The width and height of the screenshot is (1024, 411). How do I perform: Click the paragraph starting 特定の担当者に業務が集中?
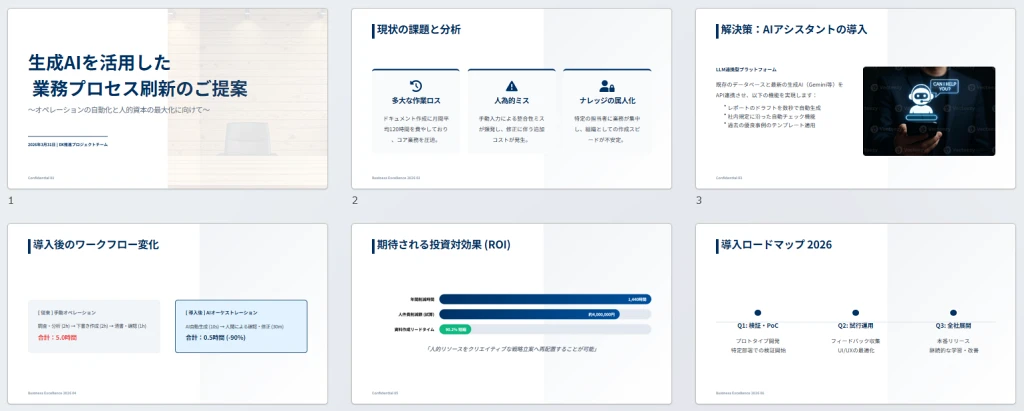[607, 129]
